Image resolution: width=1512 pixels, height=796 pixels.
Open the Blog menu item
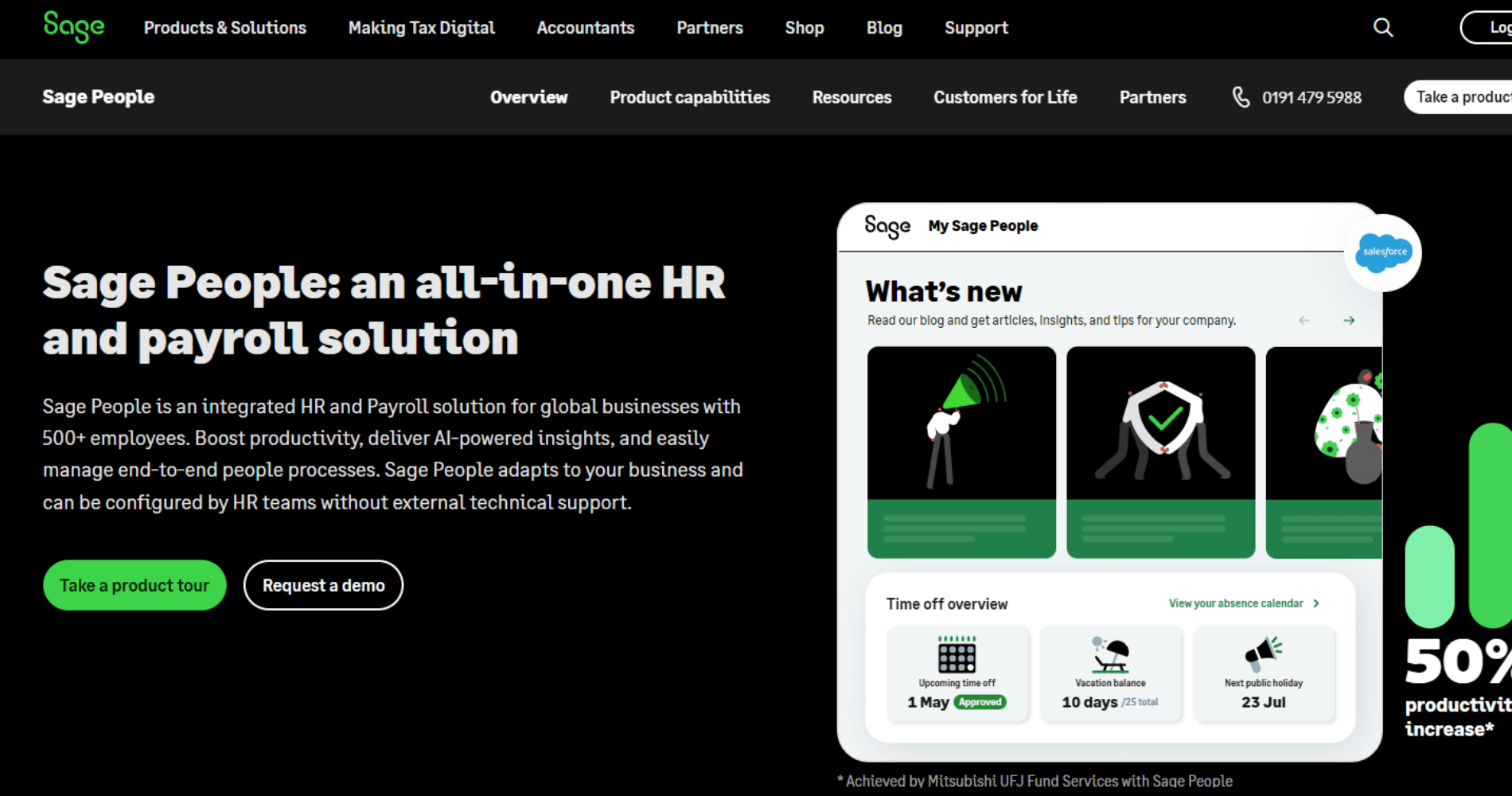click(x=884, y=28)
